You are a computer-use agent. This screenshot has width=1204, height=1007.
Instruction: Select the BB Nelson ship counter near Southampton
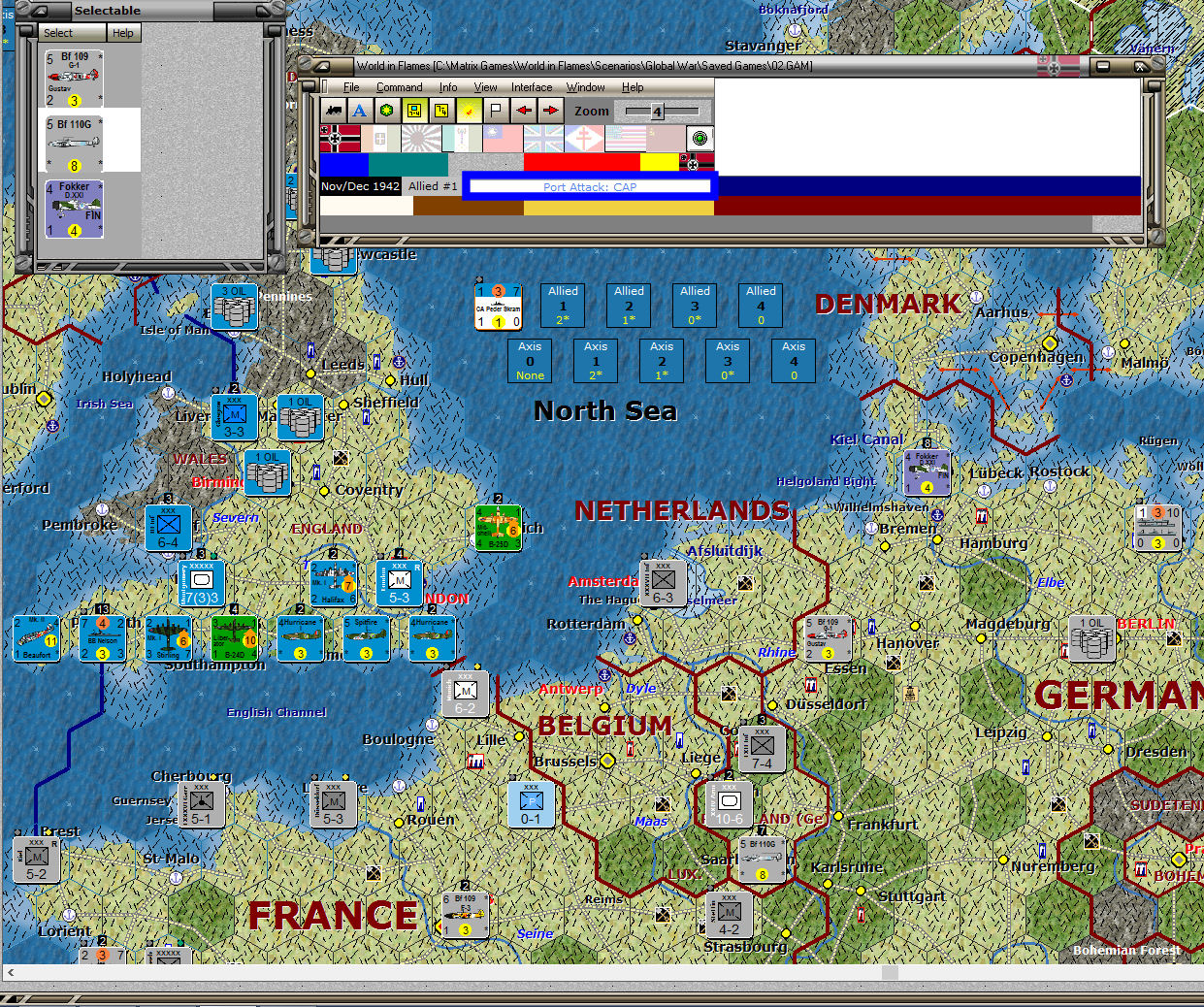(102, 638)
